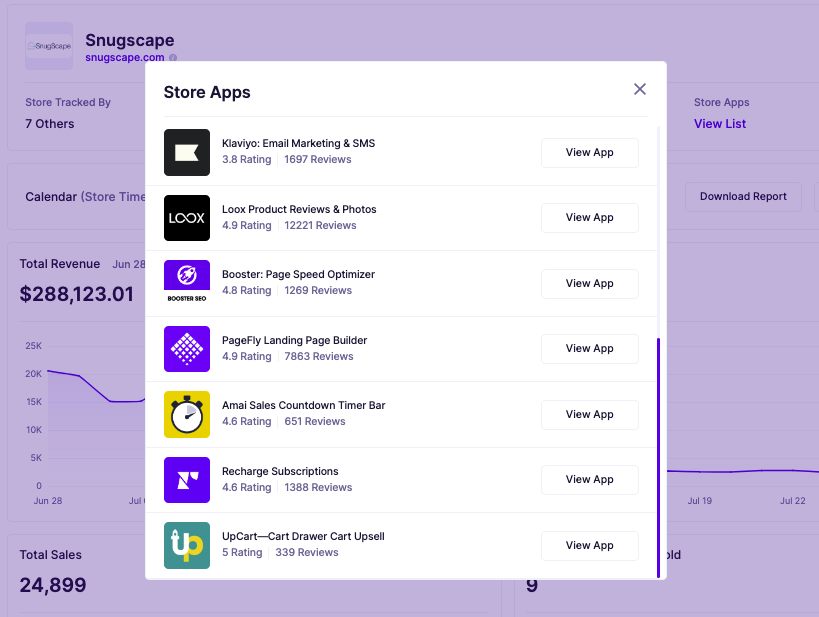
Task: Click the PageFly Landing Page Builder icon
Action: pyautogui.click(x=185, y=348)
